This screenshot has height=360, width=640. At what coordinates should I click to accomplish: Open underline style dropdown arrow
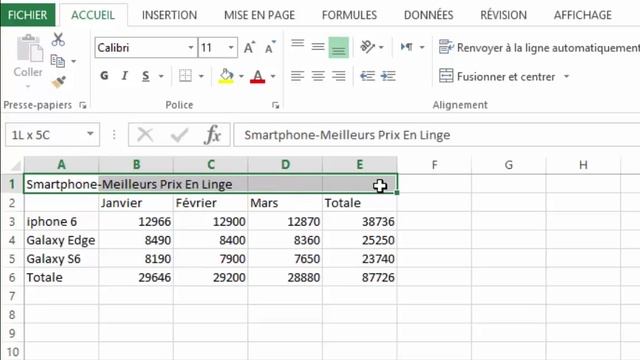pyautogui.click(x=161, y=76)
